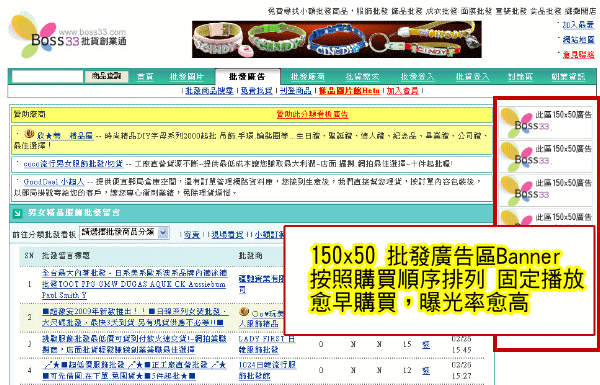Click the red member link under 網站地圖
The height and width of the screenshot is (385, 600).
click(x=578, y=55)
